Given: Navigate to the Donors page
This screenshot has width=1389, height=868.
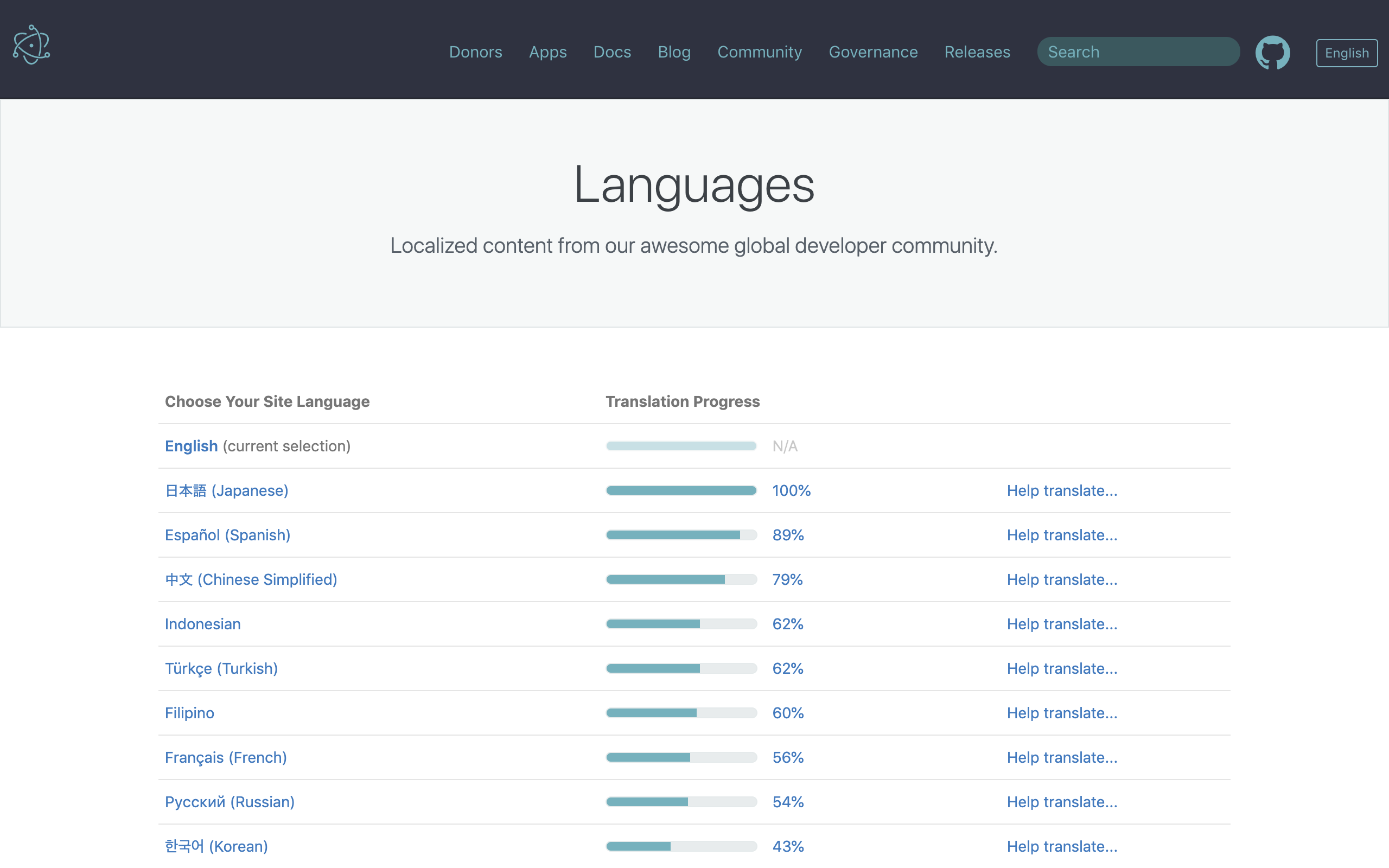Looking at the screenshot, I should tap(475, 52).
